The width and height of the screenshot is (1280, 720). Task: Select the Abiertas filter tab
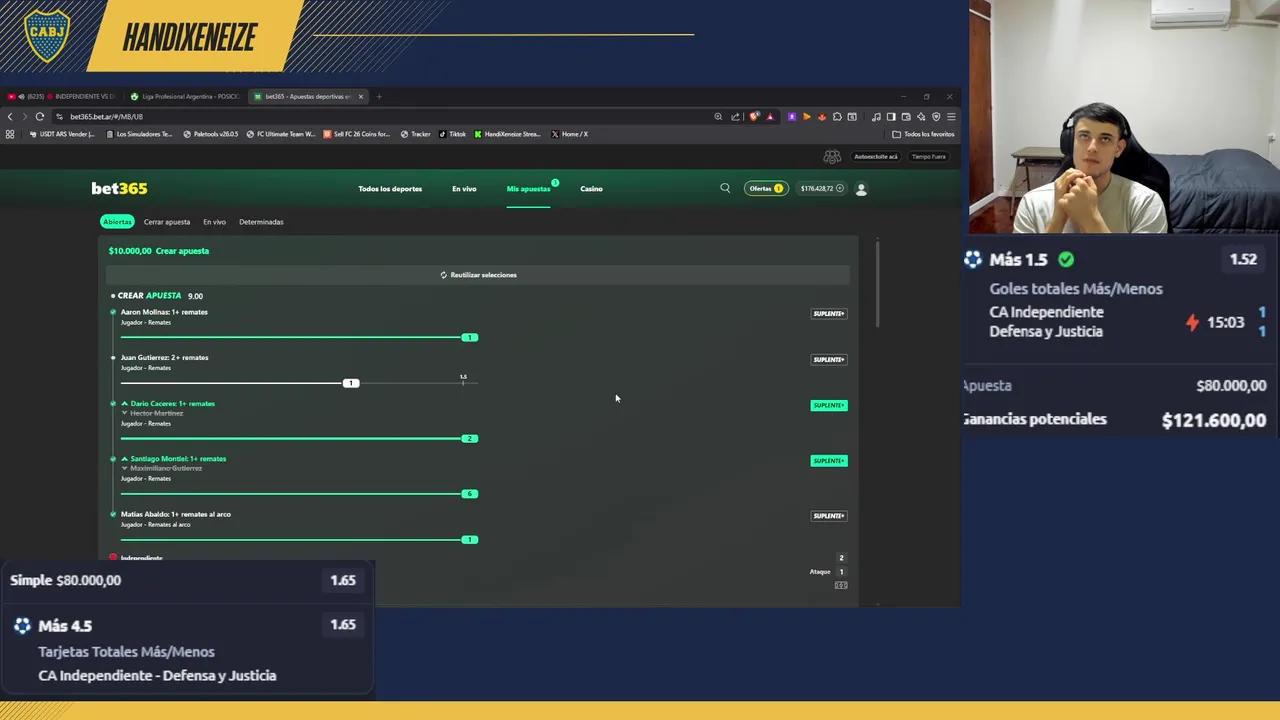click(x=117, y=222)
